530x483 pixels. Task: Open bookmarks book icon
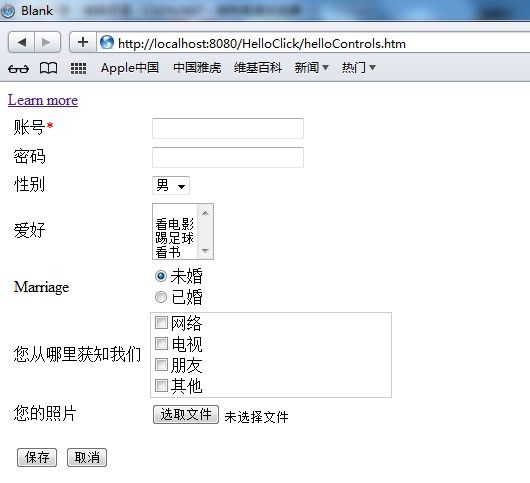point(48,68)
